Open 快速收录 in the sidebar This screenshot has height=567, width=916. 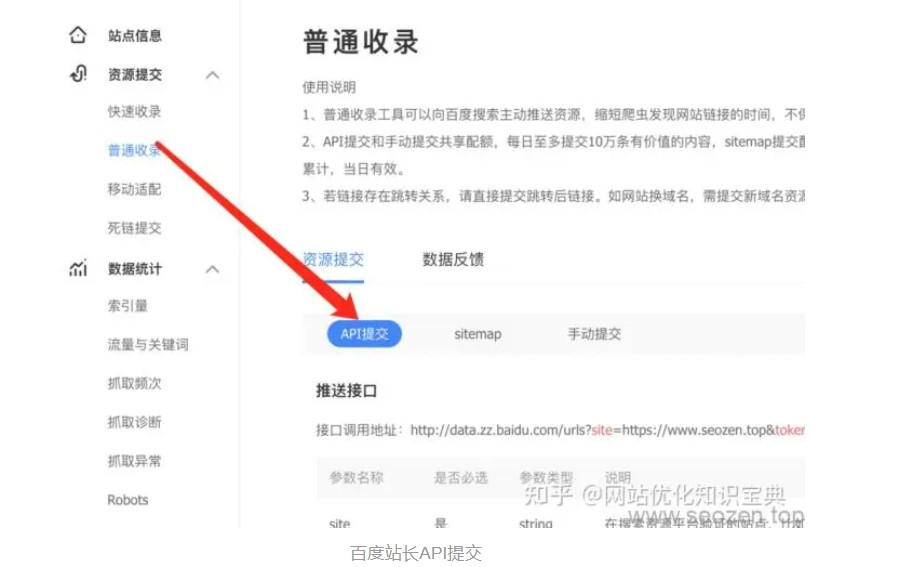coord(134,112)
